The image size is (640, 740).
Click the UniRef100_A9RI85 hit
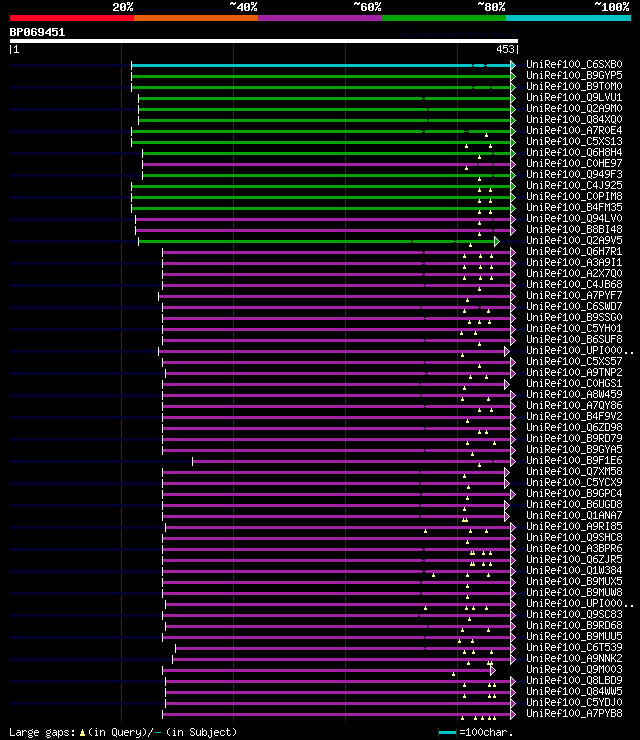point(574,526)
